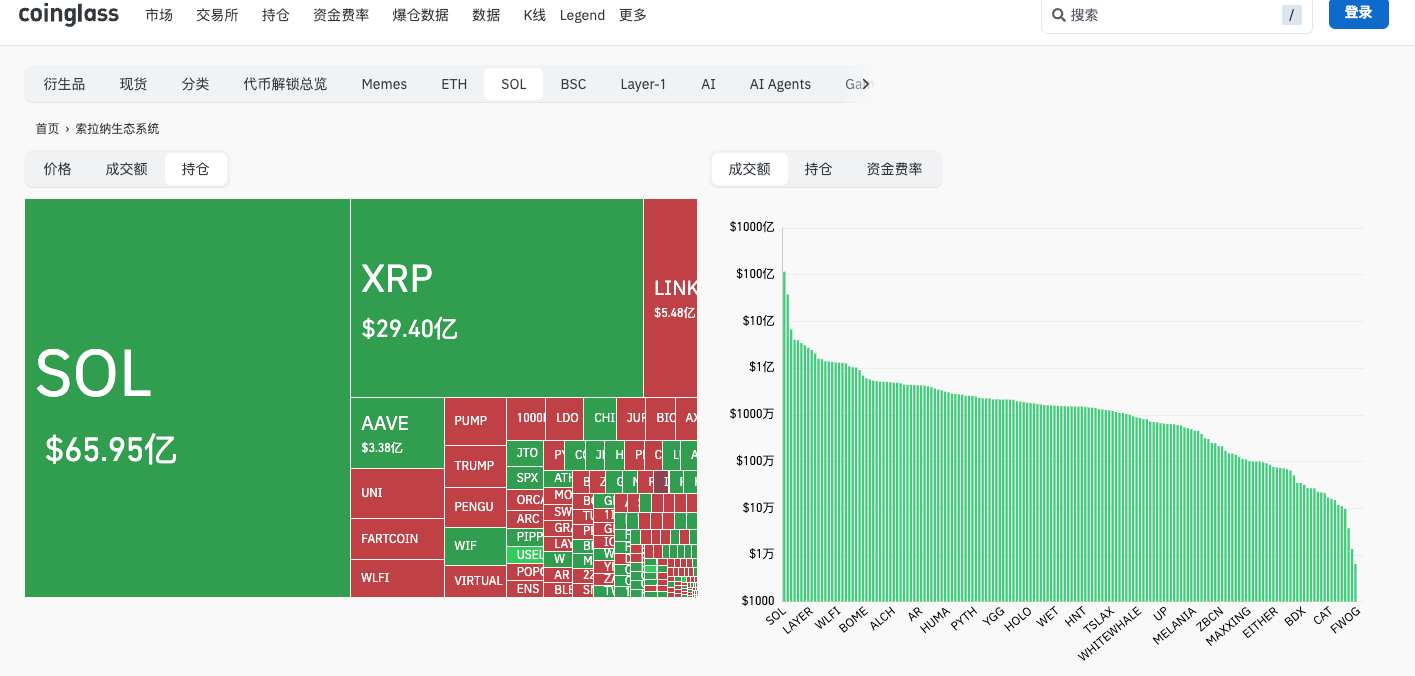Select the Layer-1 category tab
Image resolution: width=1415 pixels, height=676 pixels.
[x=643, y=84]
